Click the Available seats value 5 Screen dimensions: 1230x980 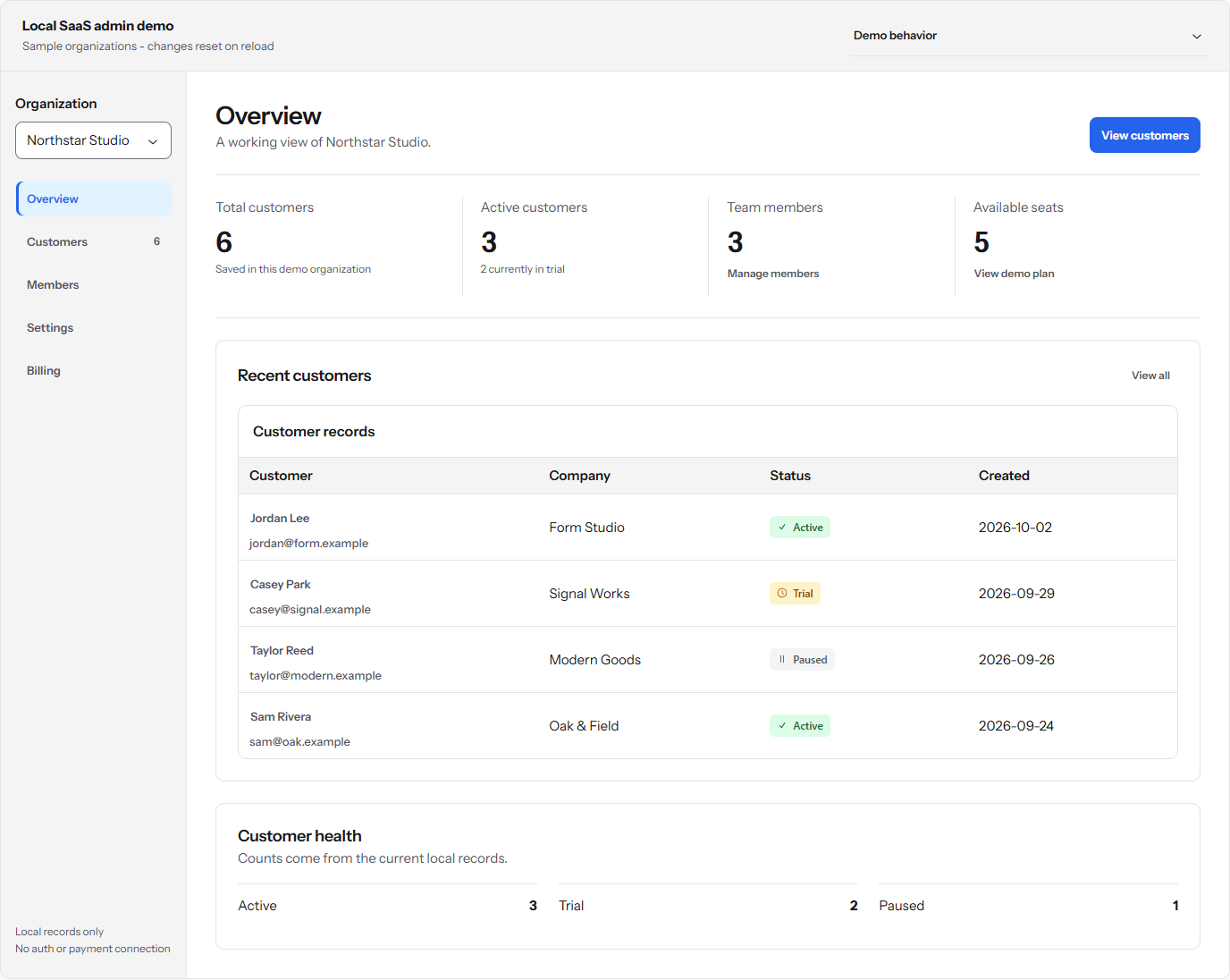point(981,242)
